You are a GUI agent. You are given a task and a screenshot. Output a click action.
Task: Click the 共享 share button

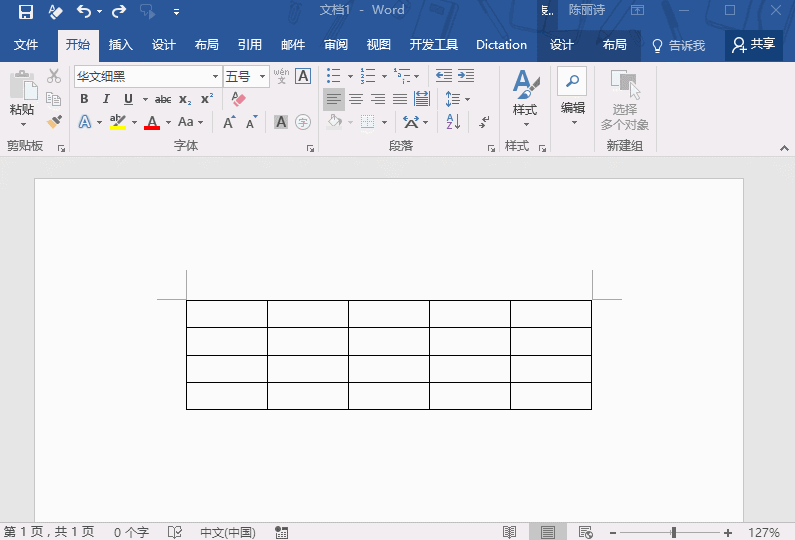coord(753,45)
